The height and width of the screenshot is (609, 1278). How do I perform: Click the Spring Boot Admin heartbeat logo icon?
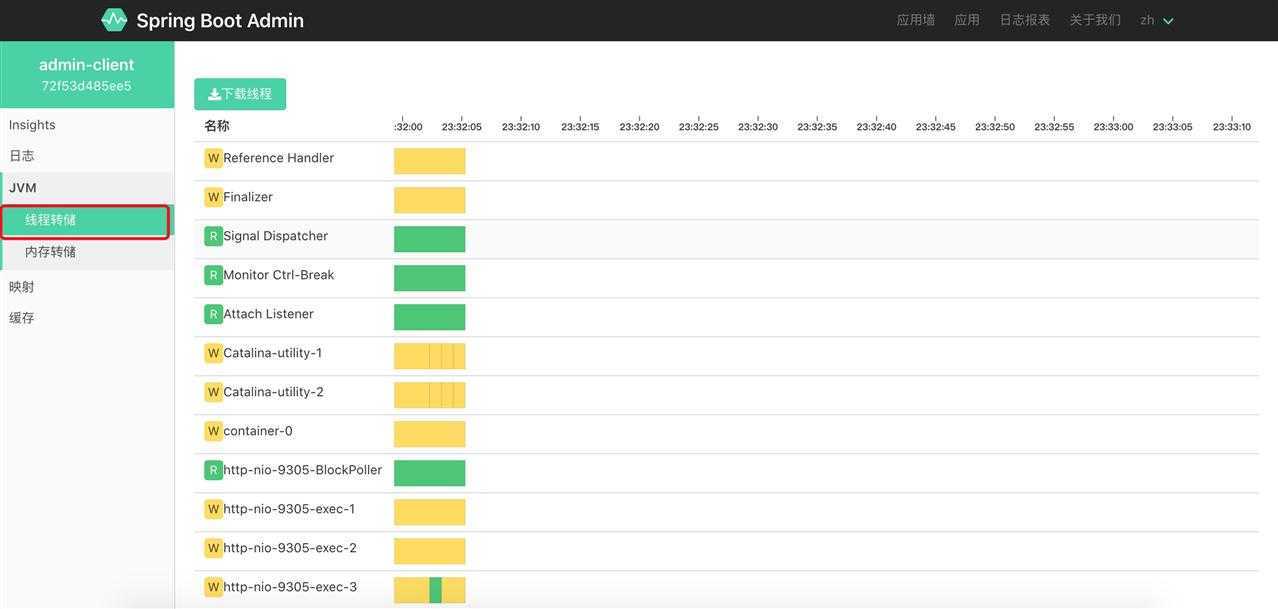(x=114, y=20)
